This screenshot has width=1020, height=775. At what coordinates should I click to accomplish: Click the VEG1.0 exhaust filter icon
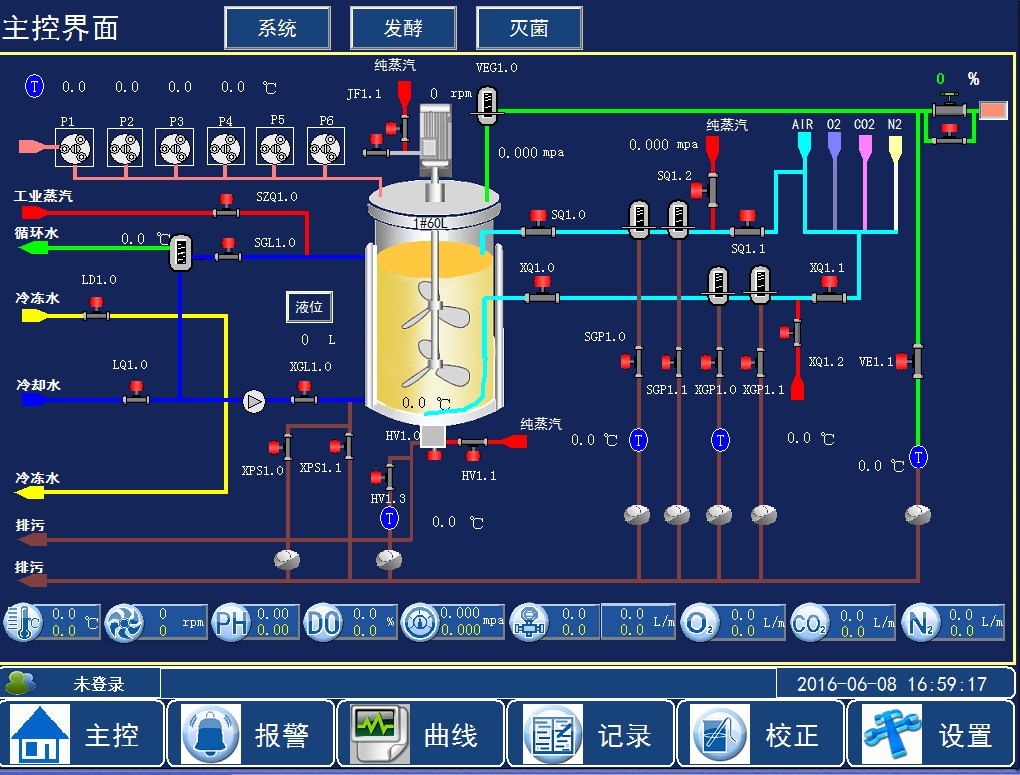[x=486, y=104]
